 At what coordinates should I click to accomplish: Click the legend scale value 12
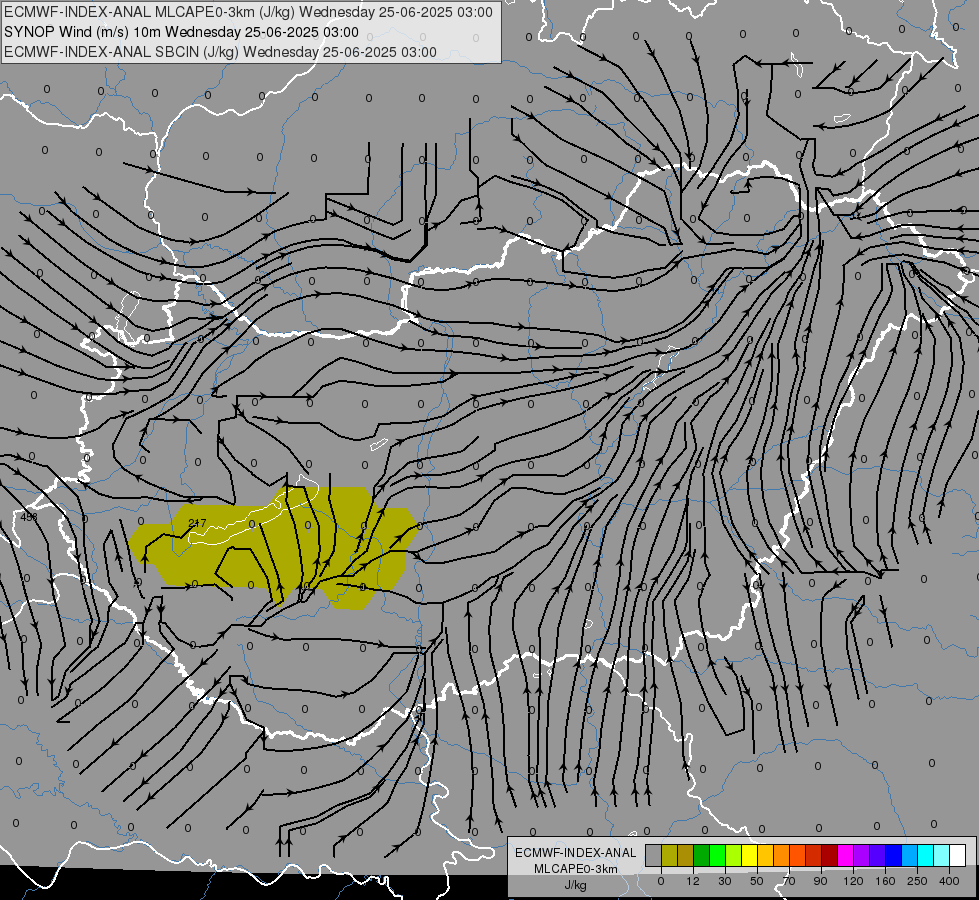(692, 881)
